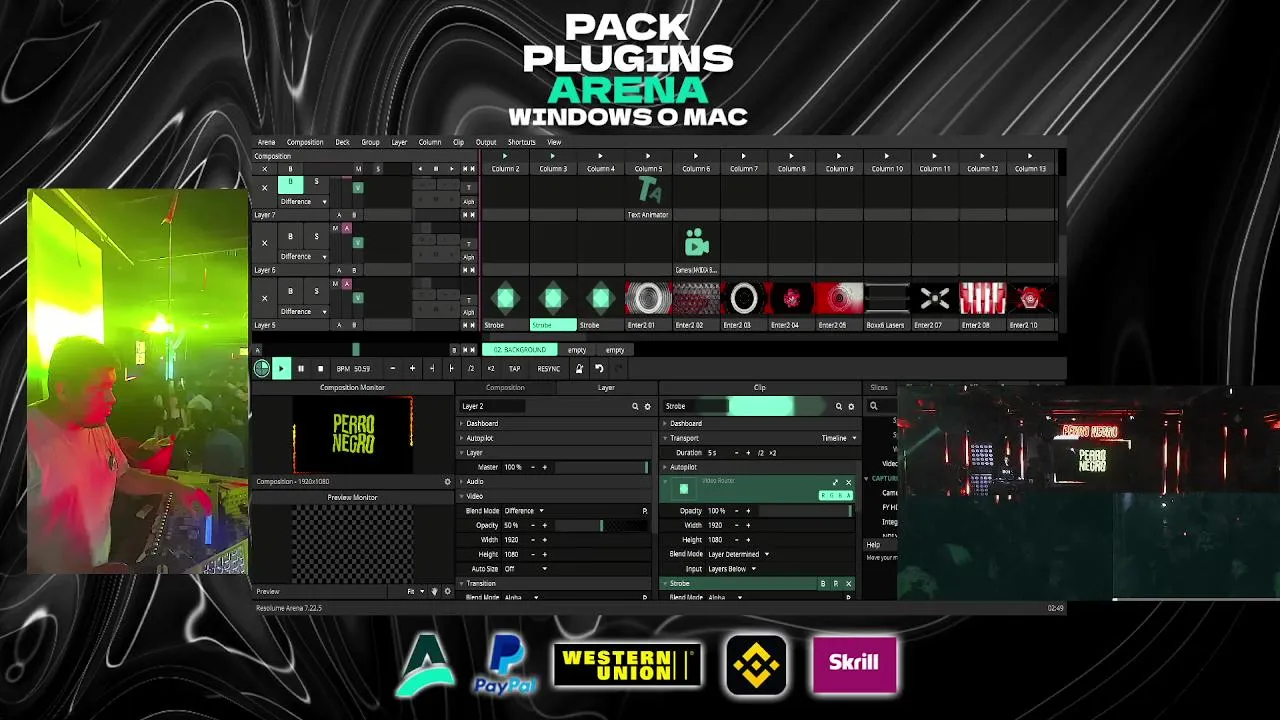This screenshot has width=1280, height=720.
Task: Open the Output menu
Action: (486, 142)
